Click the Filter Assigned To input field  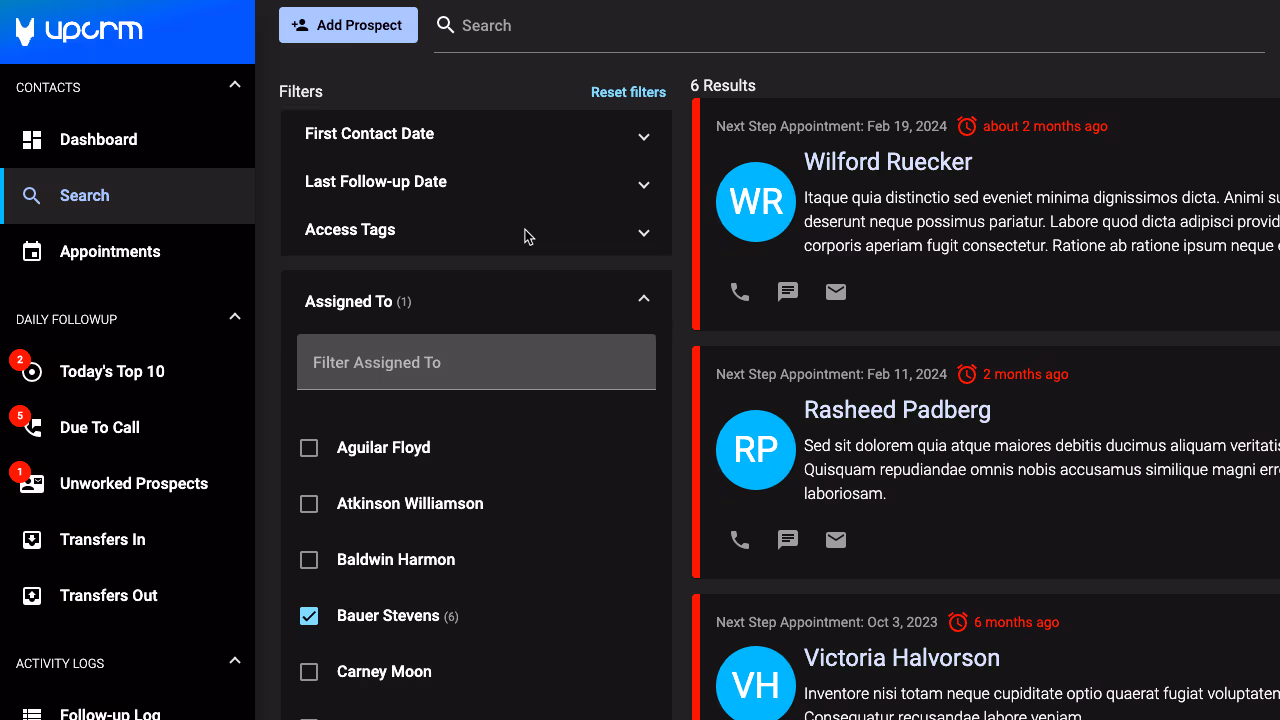[476, 362]
